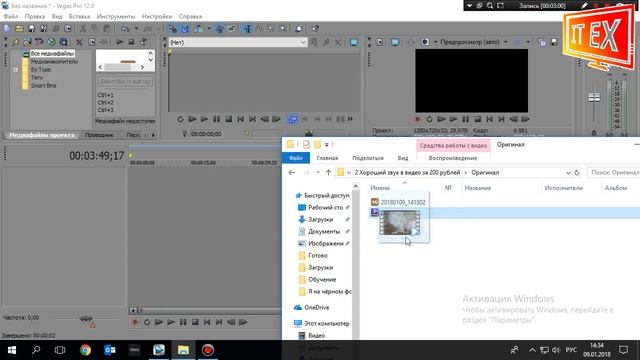Viewport: 640px width, 360px height.
Task: Click the Cut scissors icon in toolbar
Action: (x=83, y=29)
